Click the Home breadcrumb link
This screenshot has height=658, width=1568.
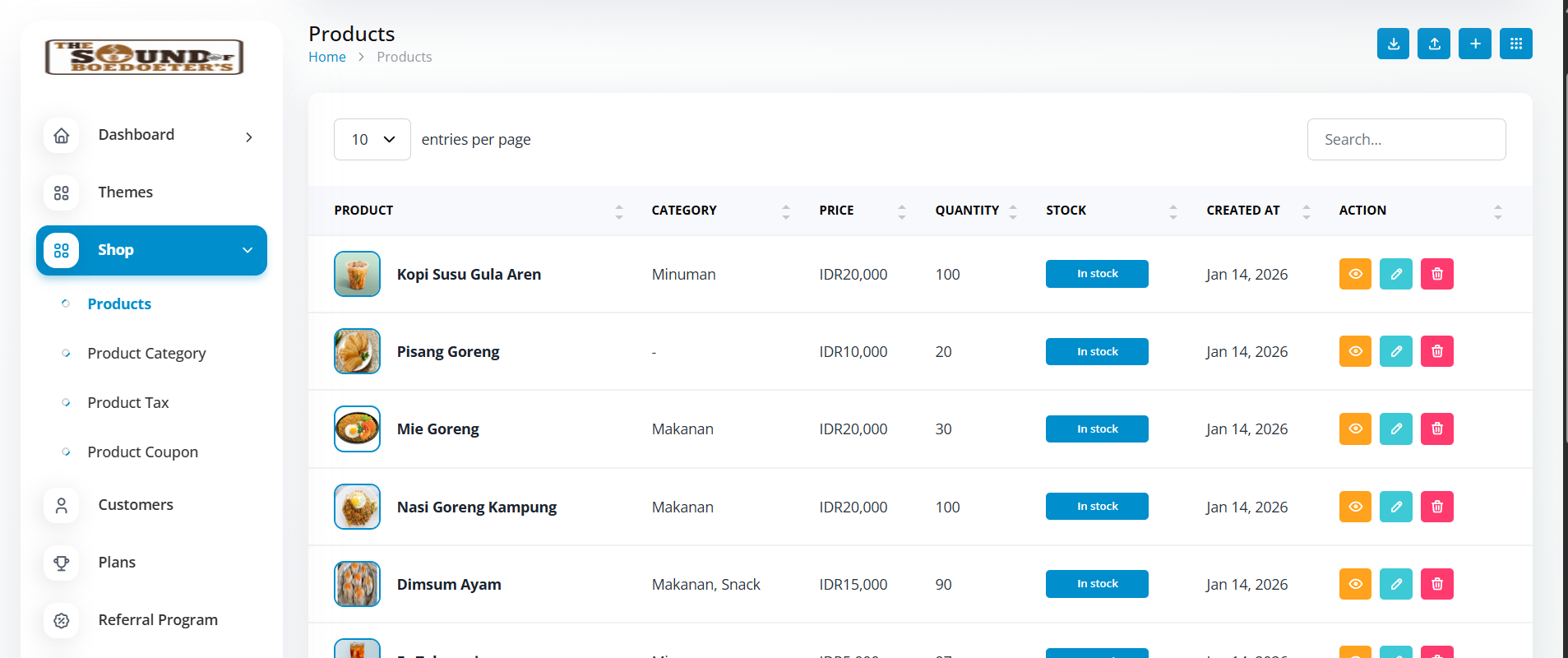(x=327, y=57)
